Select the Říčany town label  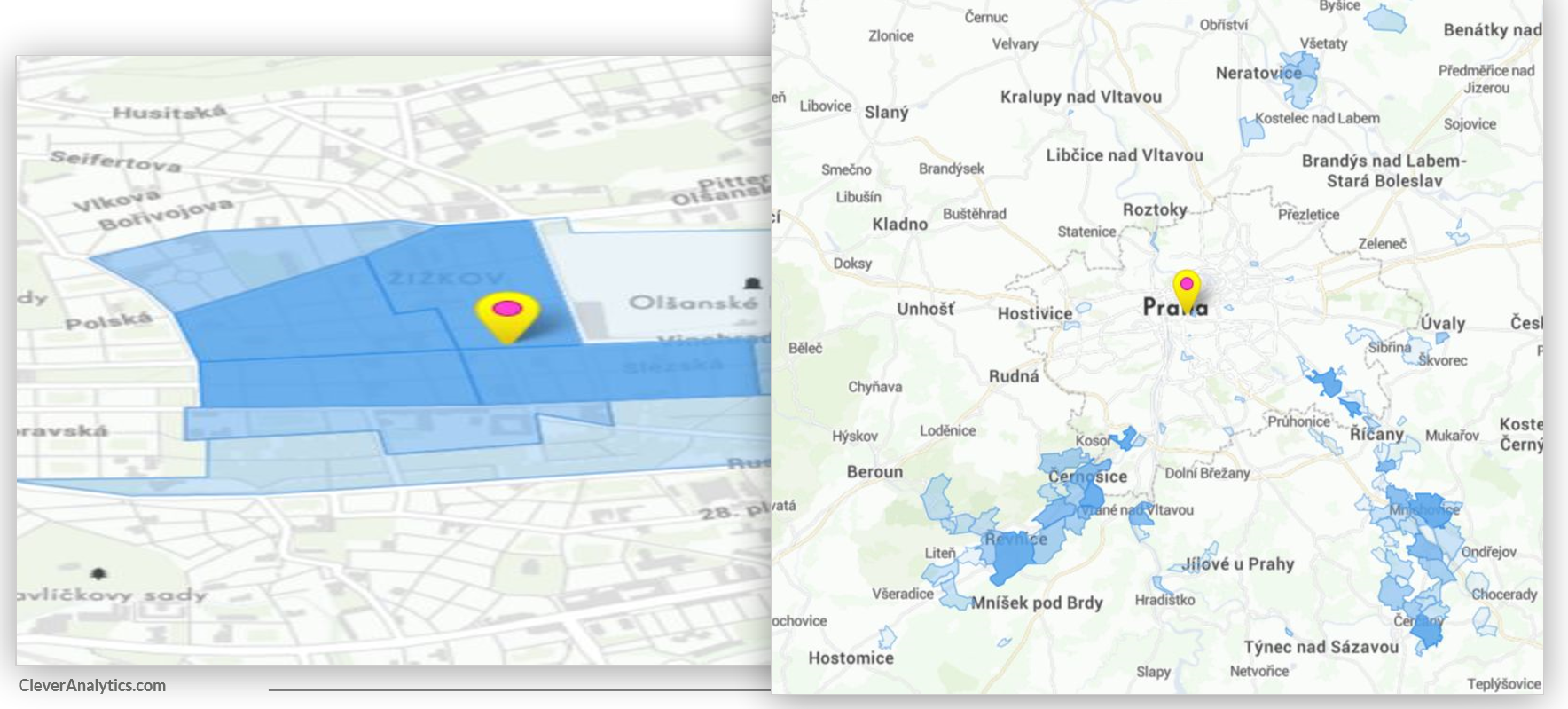(1376, 434)
